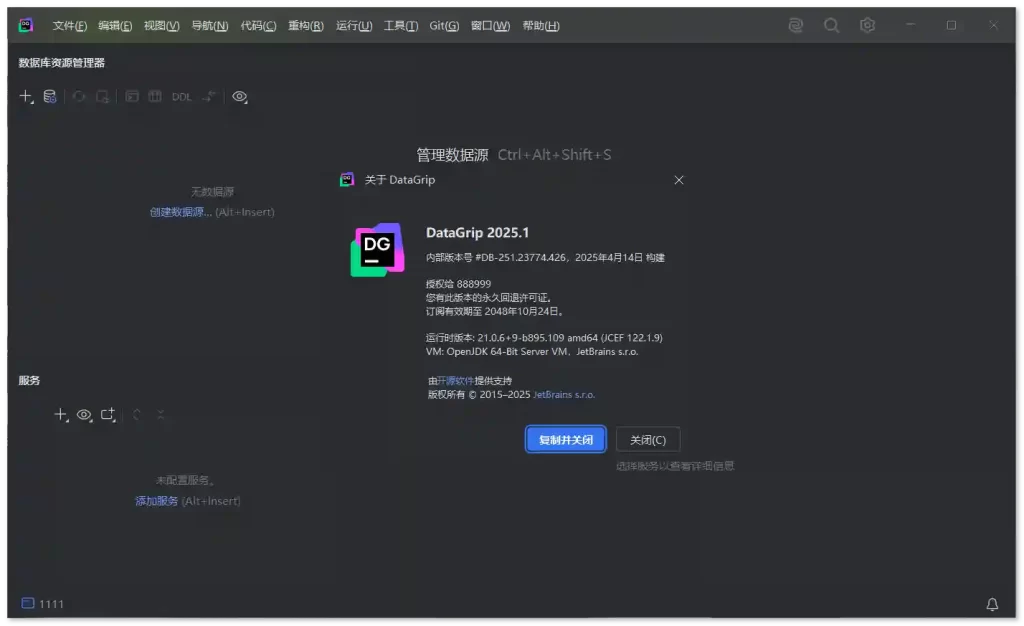
Task: Open the IDE settings gear
Action: coord(868,26)
